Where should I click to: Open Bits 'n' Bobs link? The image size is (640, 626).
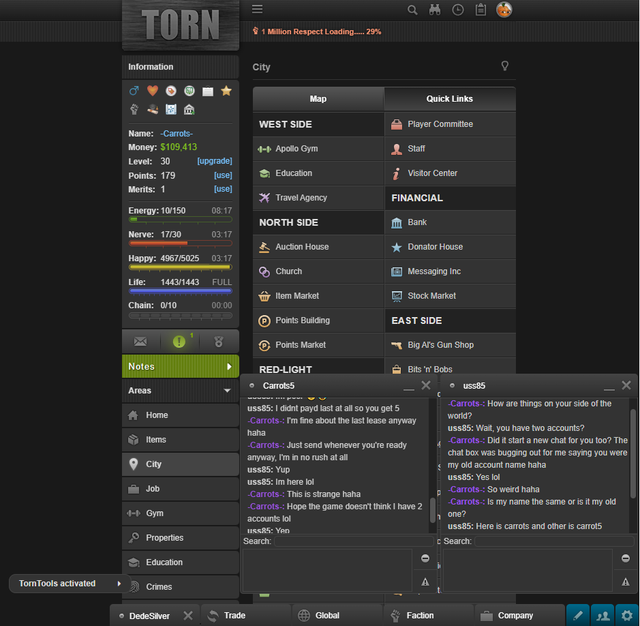click(451, 368)
